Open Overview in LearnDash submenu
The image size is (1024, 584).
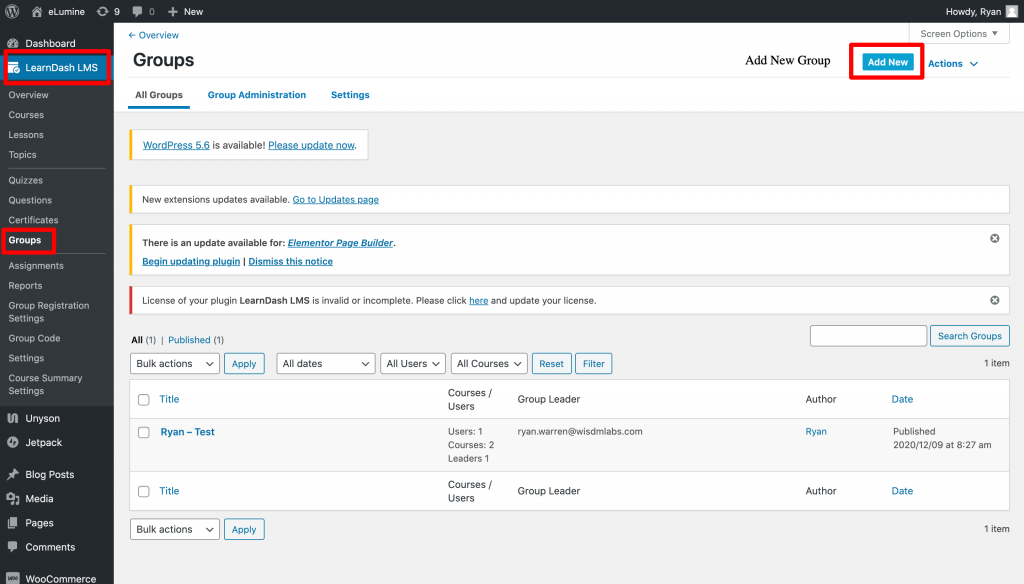[28, 95]
